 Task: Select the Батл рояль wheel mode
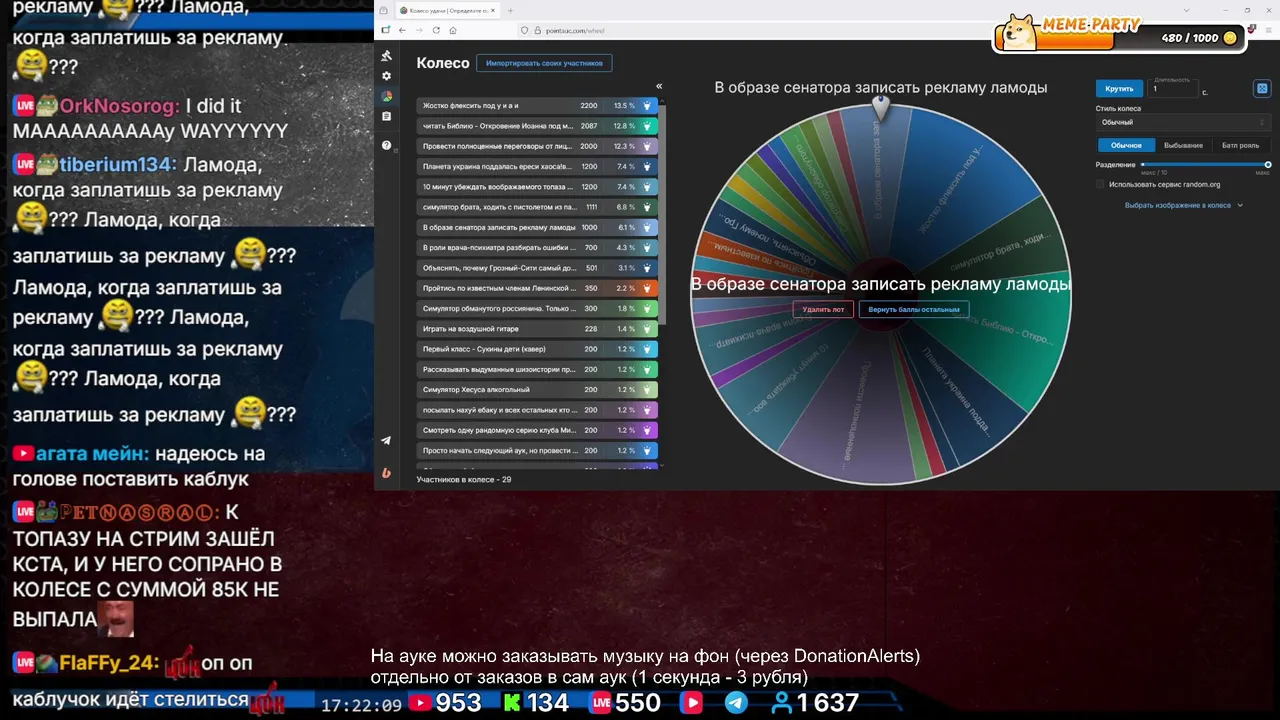(x=1240, y=145)
